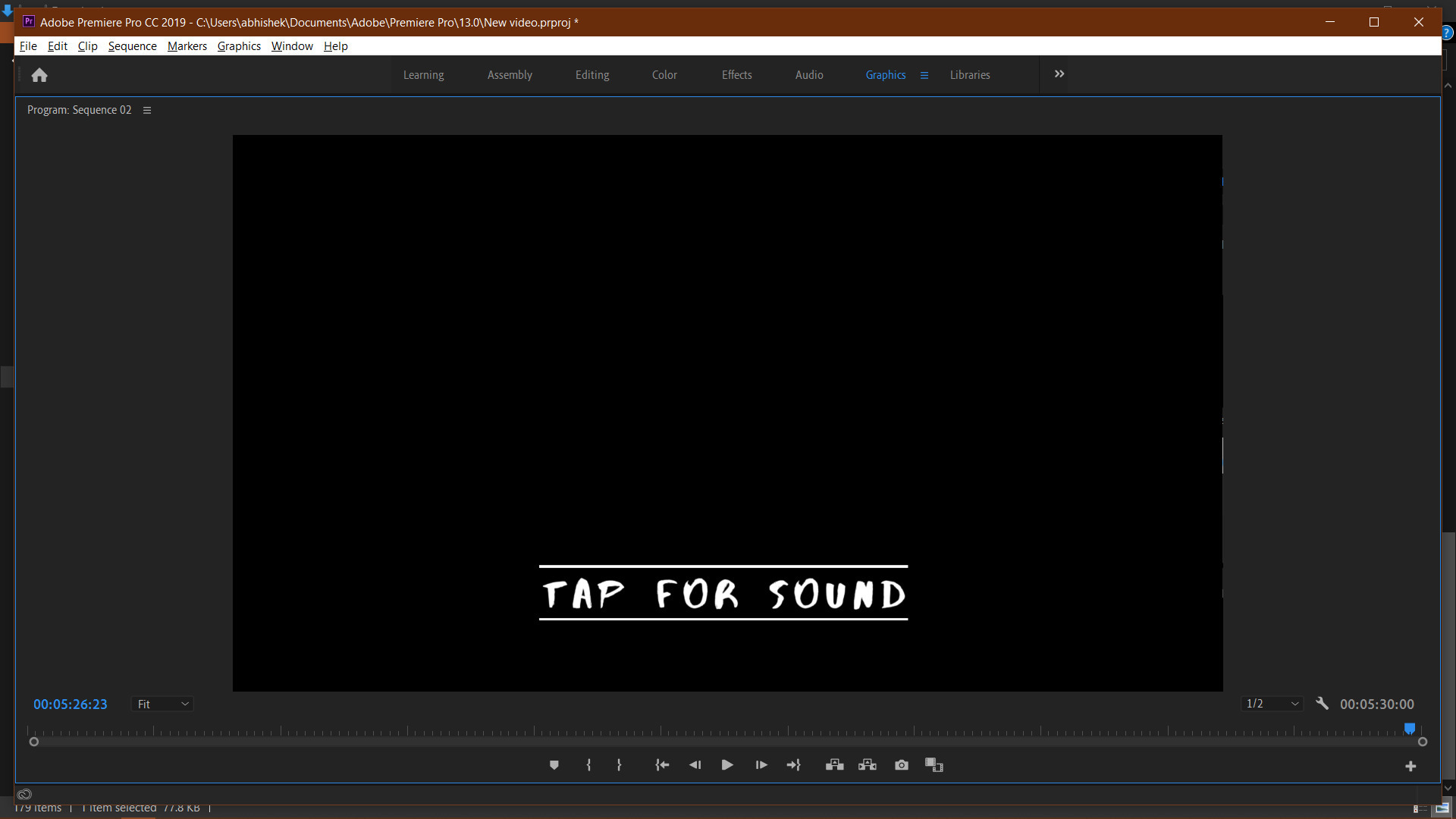Click the Lift icon in transport controls

(833, 765)
